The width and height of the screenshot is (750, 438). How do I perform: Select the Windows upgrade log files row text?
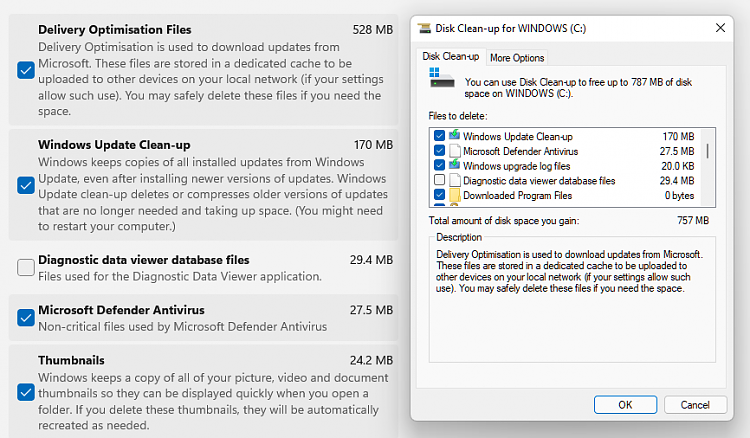pyautogui.click(x=517, y=166)
